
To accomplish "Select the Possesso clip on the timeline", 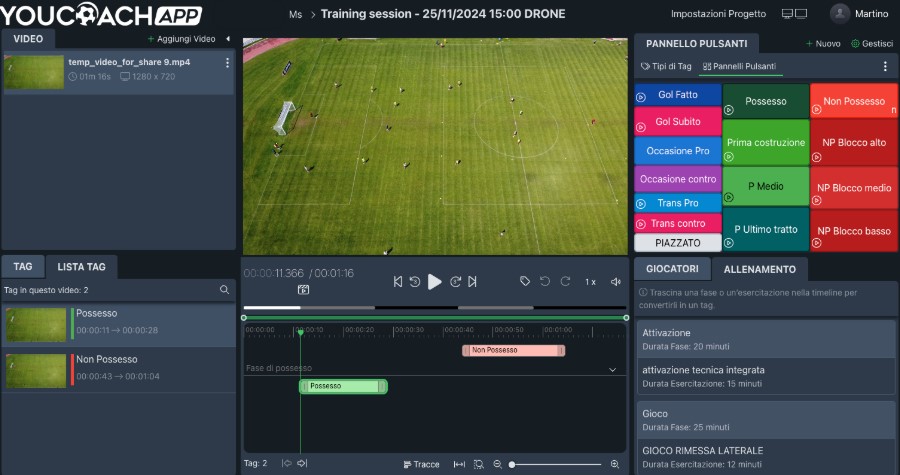I will pos(343,386).
